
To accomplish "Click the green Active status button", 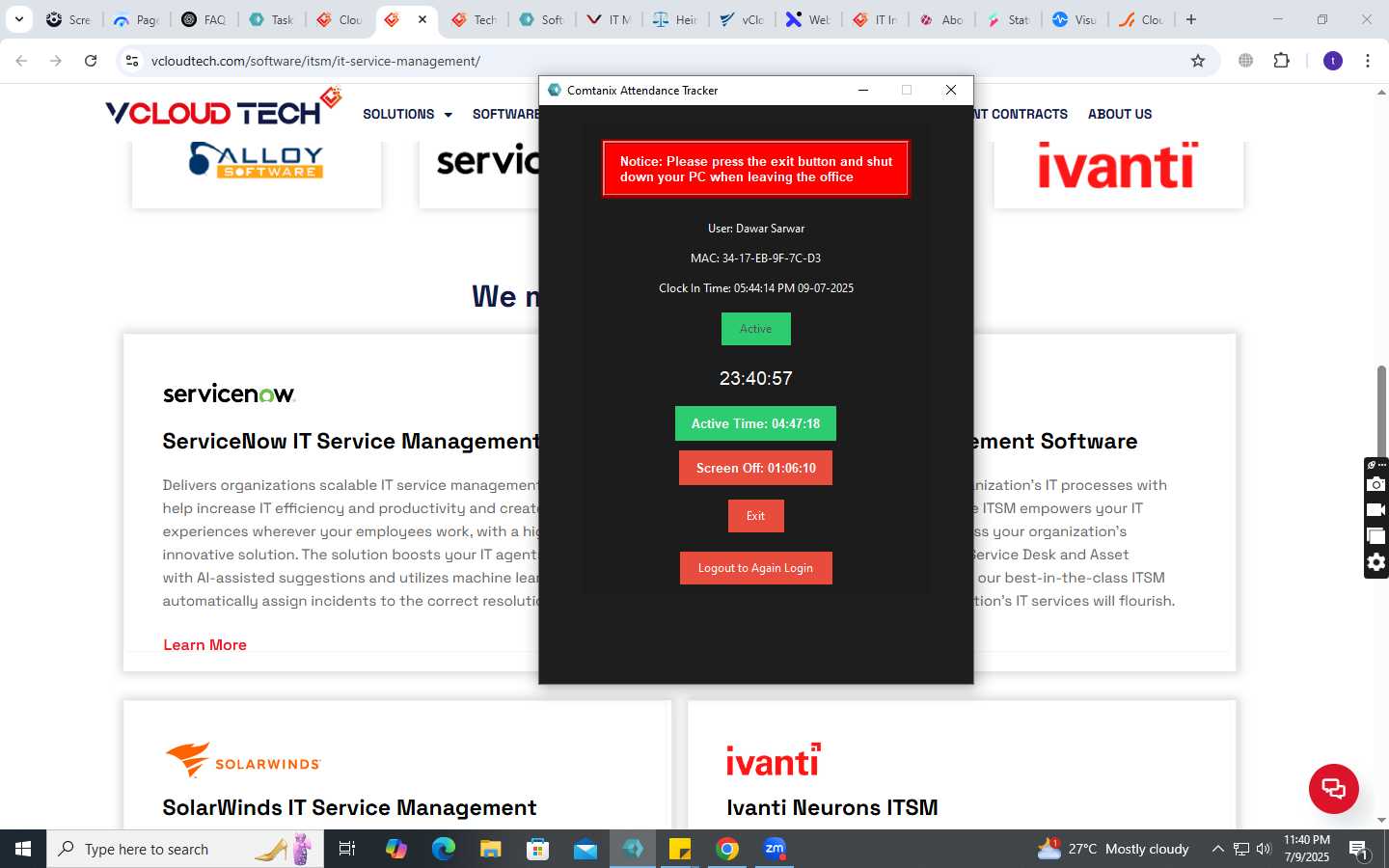I will tap(755, 329).
